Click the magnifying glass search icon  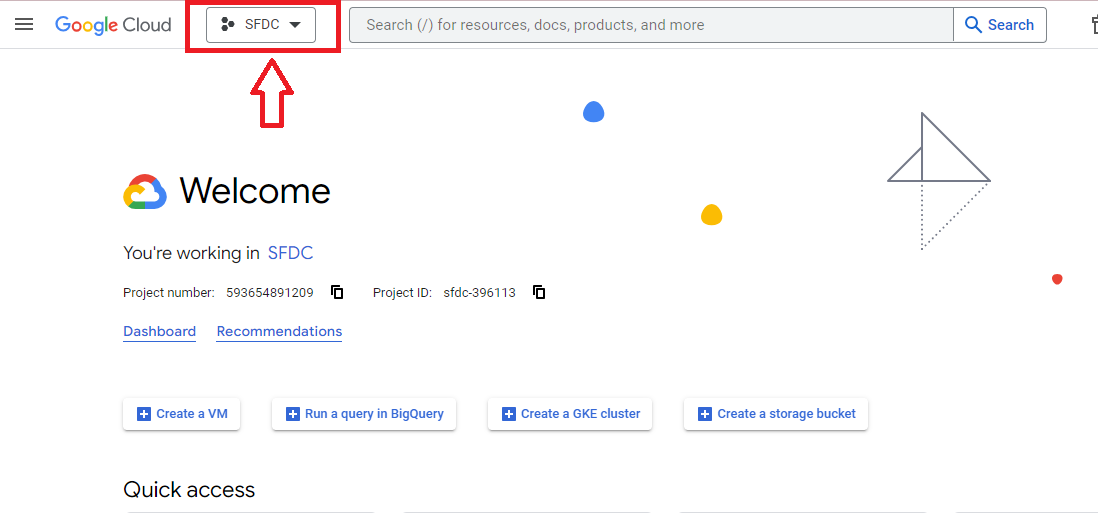pyautogui.click(x=973, y=24)
